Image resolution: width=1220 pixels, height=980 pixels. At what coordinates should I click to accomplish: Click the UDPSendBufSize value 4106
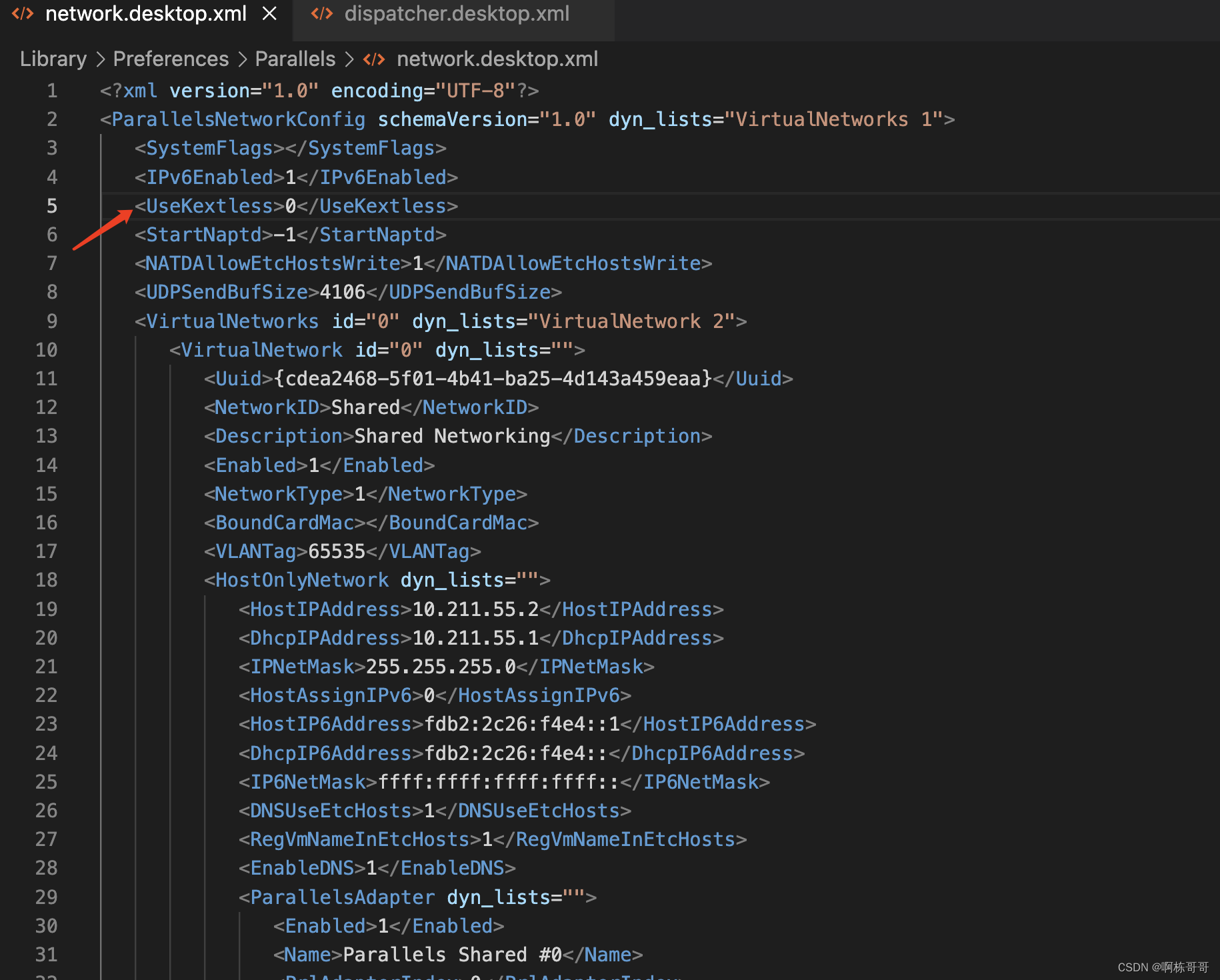point(343,292)
